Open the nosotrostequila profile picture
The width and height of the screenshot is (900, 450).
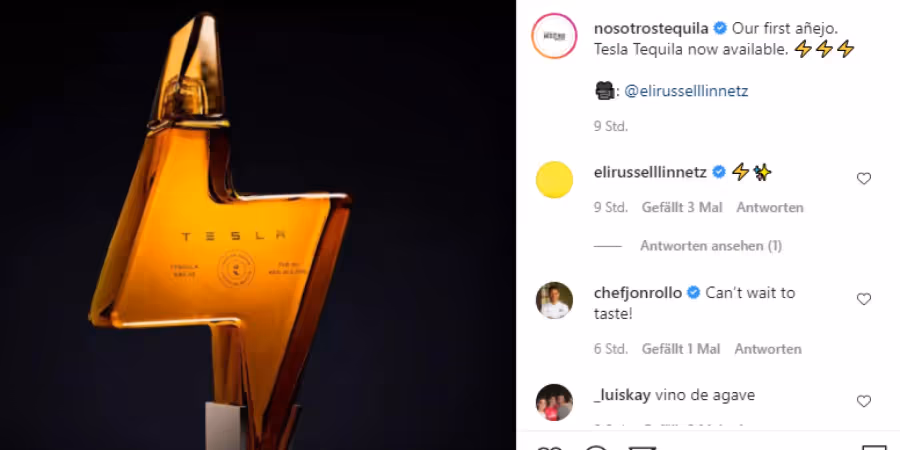554,36
